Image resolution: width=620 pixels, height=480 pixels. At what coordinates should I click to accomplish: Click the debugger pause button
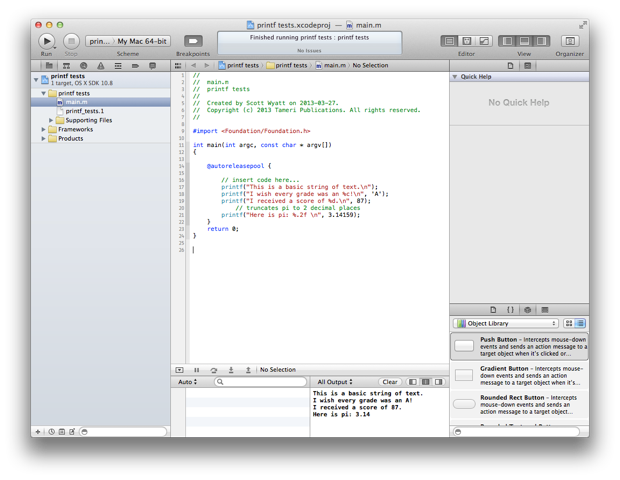(197, 370)
